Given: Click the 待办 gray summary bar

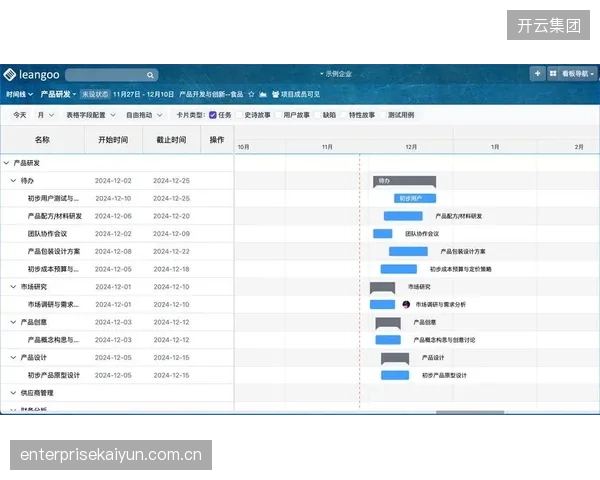Looking at the screenshot, I should 404,181.
